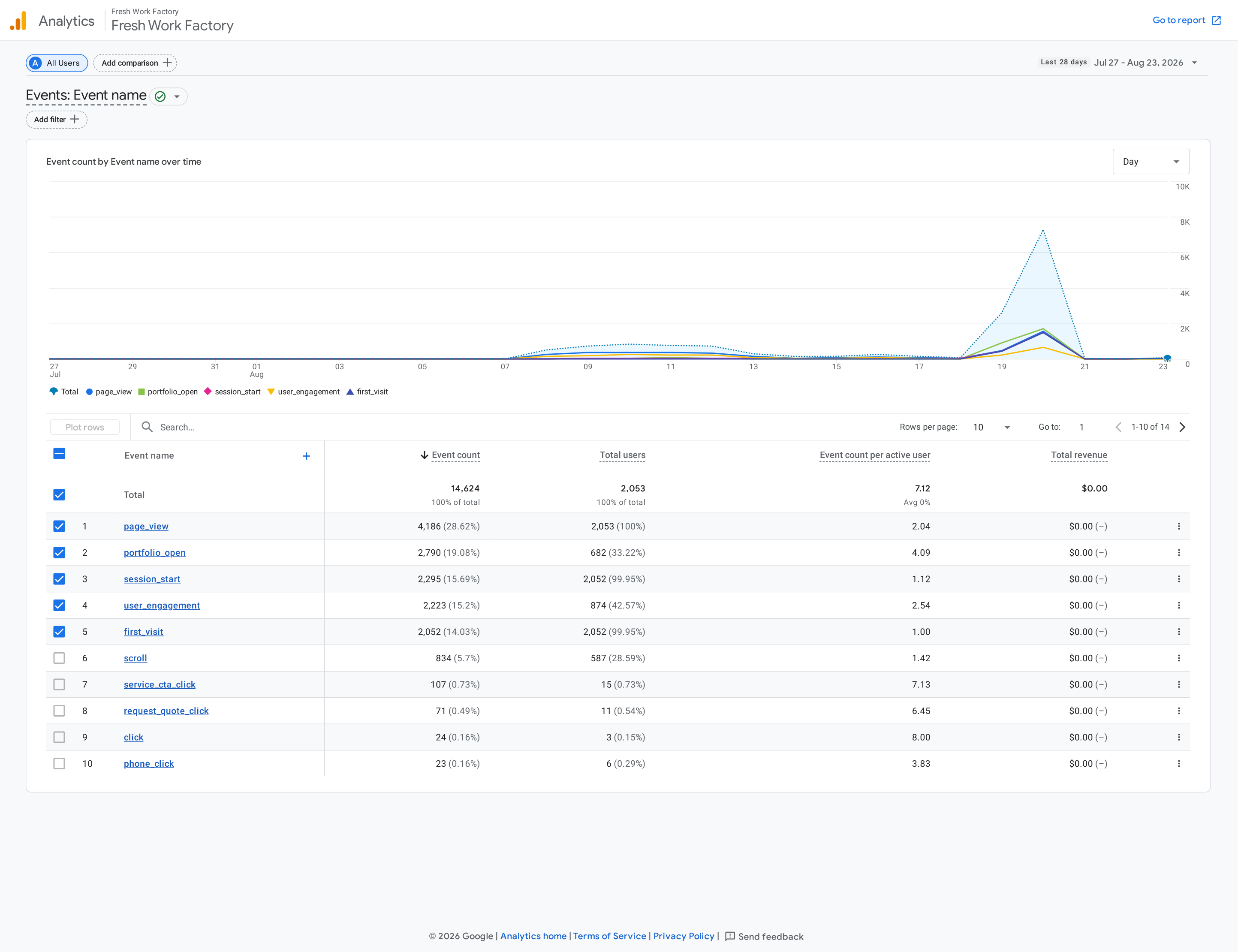Open the more options menu for page_view row

tap(1178, 527)
